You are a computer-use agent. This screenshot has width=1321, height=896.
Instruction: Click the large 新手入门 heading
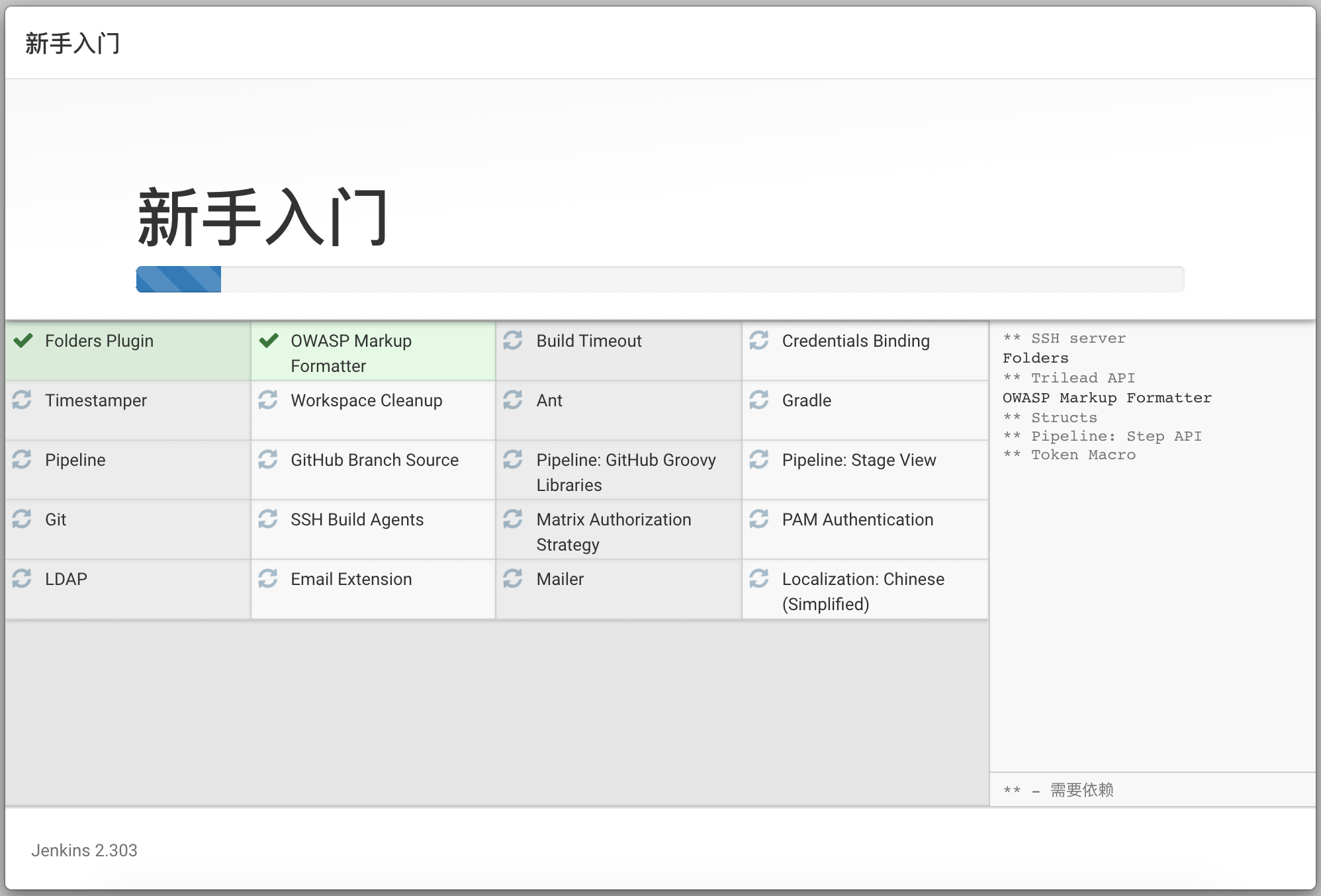pos(263,217)
